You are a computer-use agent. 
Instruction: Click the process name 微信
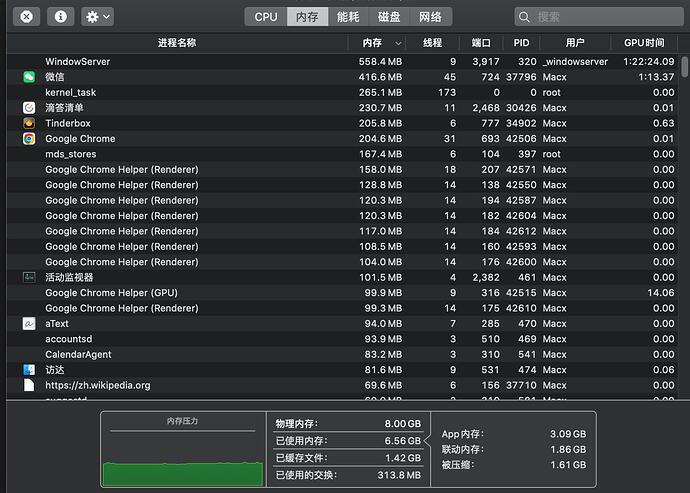[55, 77]
